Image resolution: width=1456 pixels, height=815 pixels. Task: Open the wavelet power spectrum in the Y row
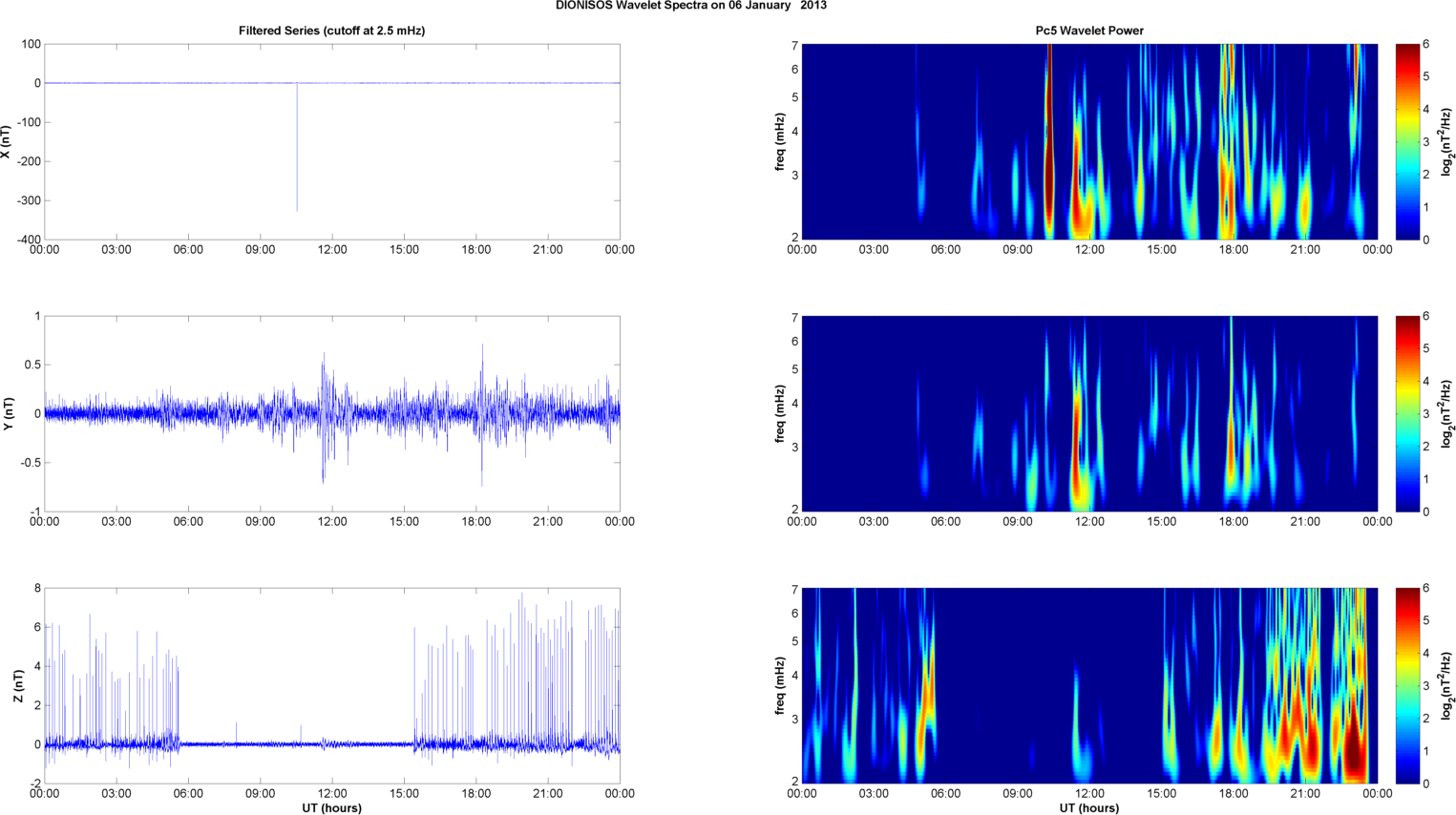[1089, 414]
